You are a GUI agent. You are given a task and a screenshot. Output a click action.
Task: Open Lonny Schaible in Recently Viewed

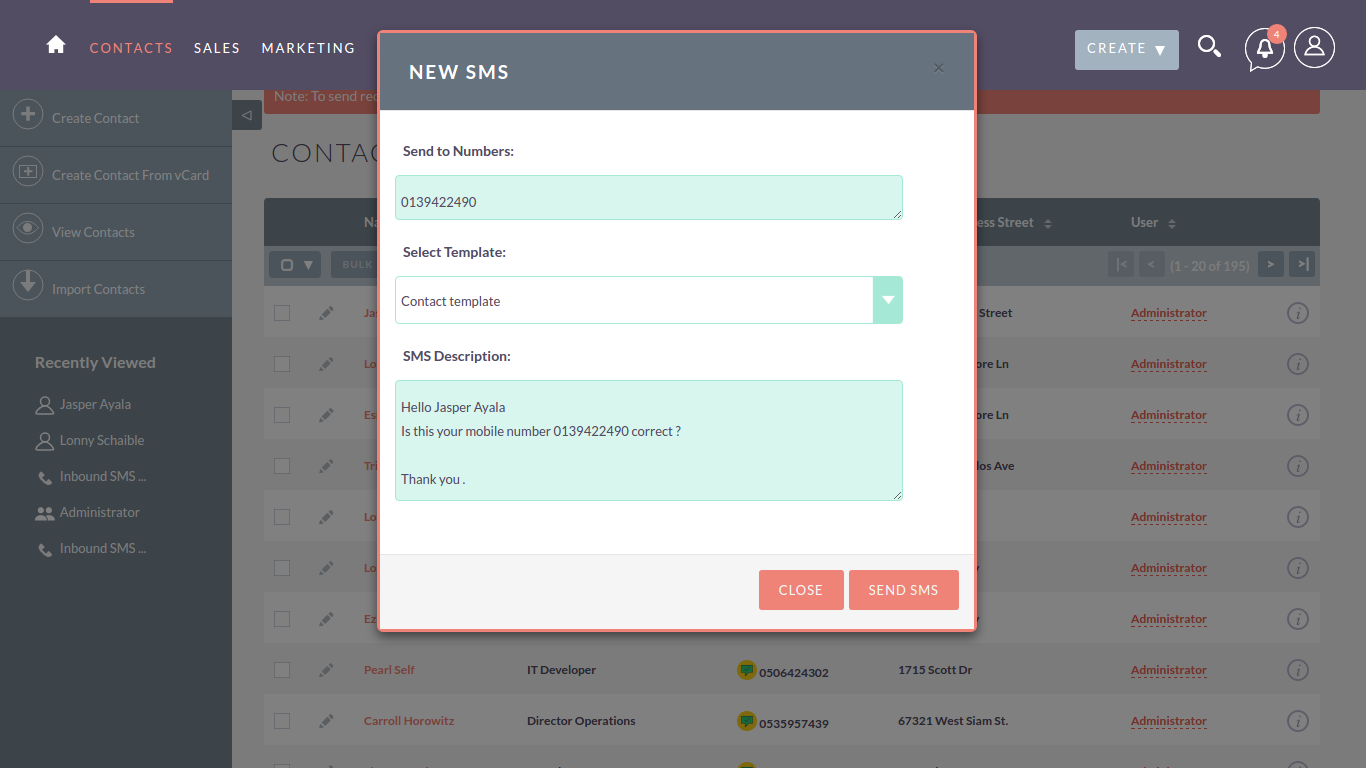point(101,440)
